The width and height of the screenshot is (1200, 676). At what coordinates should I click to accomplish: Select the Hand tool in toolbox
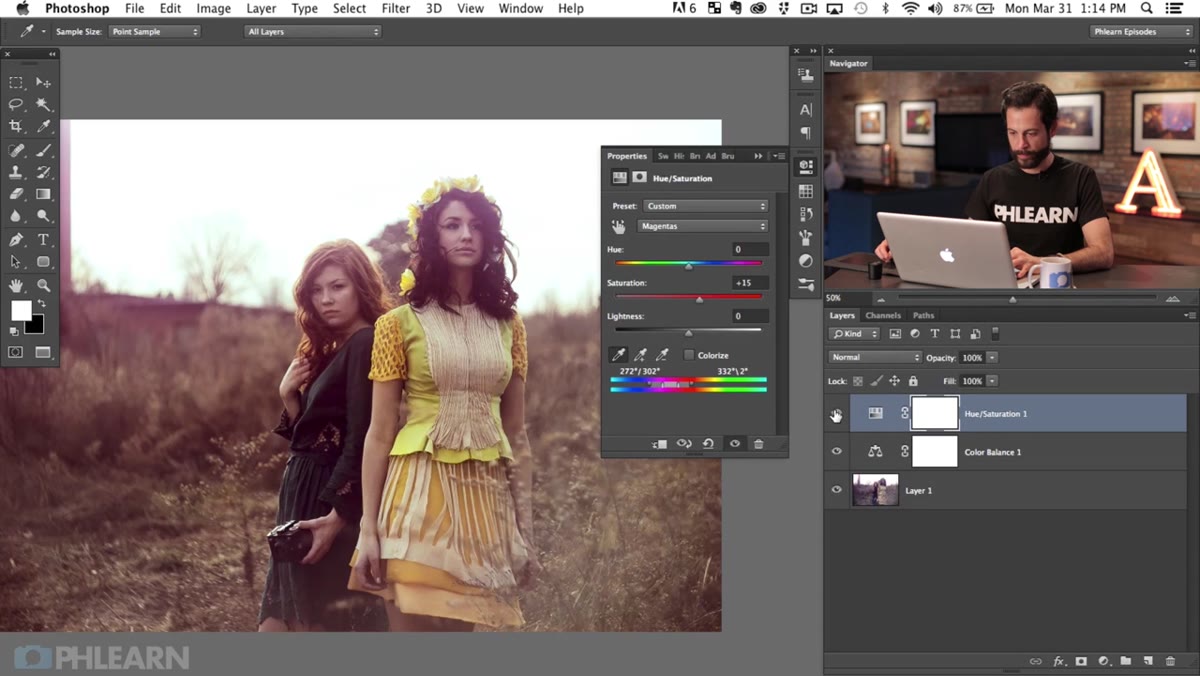click(x=16, y=286)
